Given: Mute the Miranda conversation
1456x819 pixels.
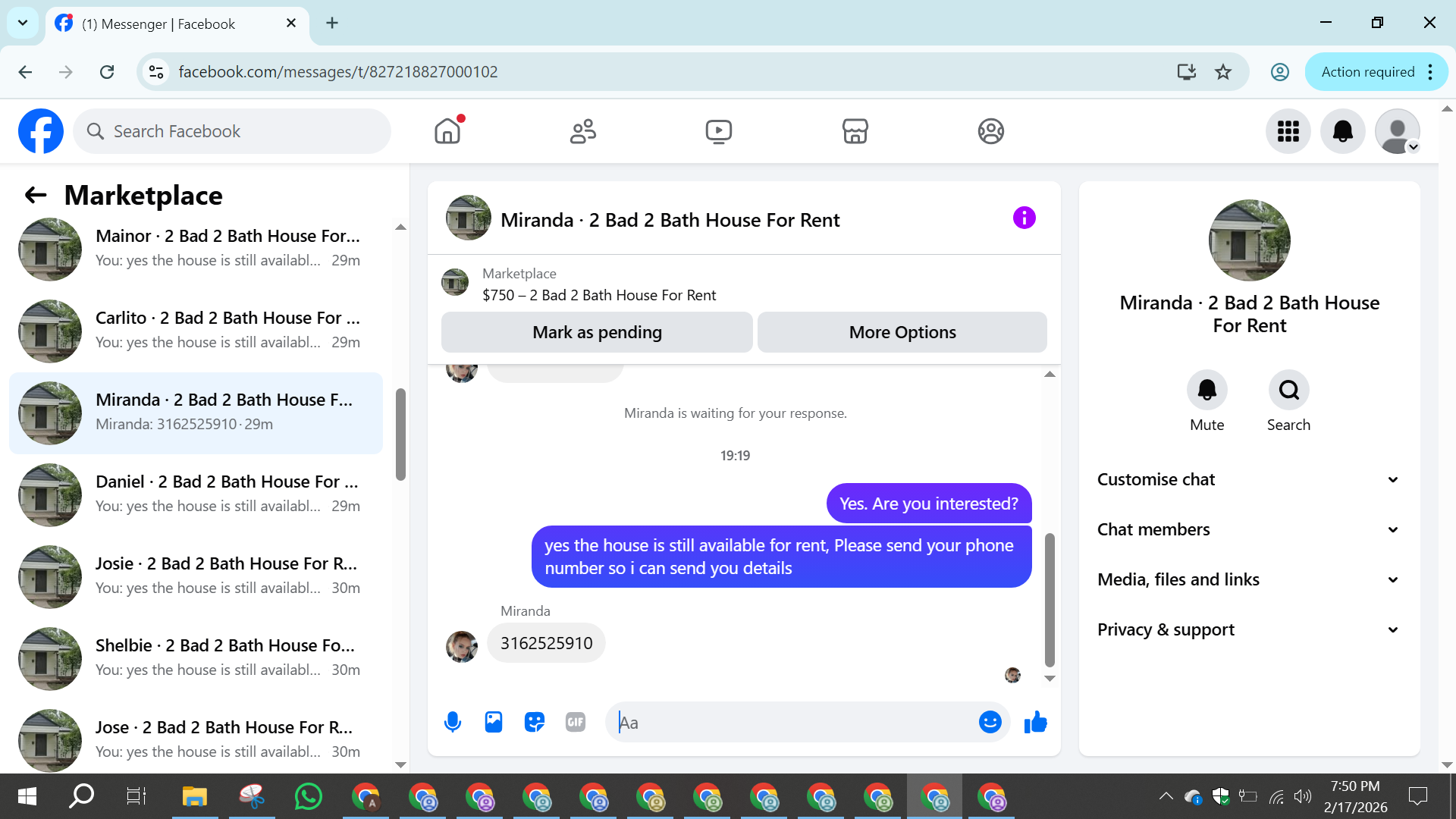Looking at the screenshot, I should tap(1207, 390).
